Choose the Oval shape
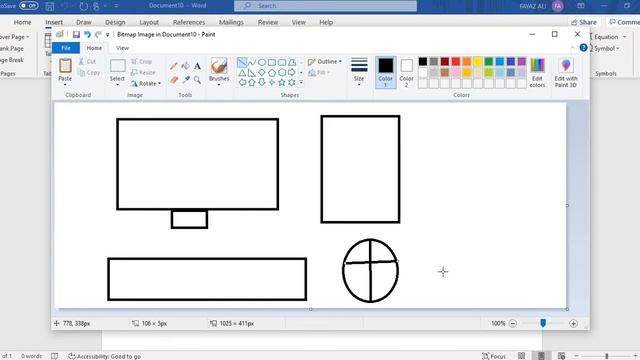 (262, 62)
